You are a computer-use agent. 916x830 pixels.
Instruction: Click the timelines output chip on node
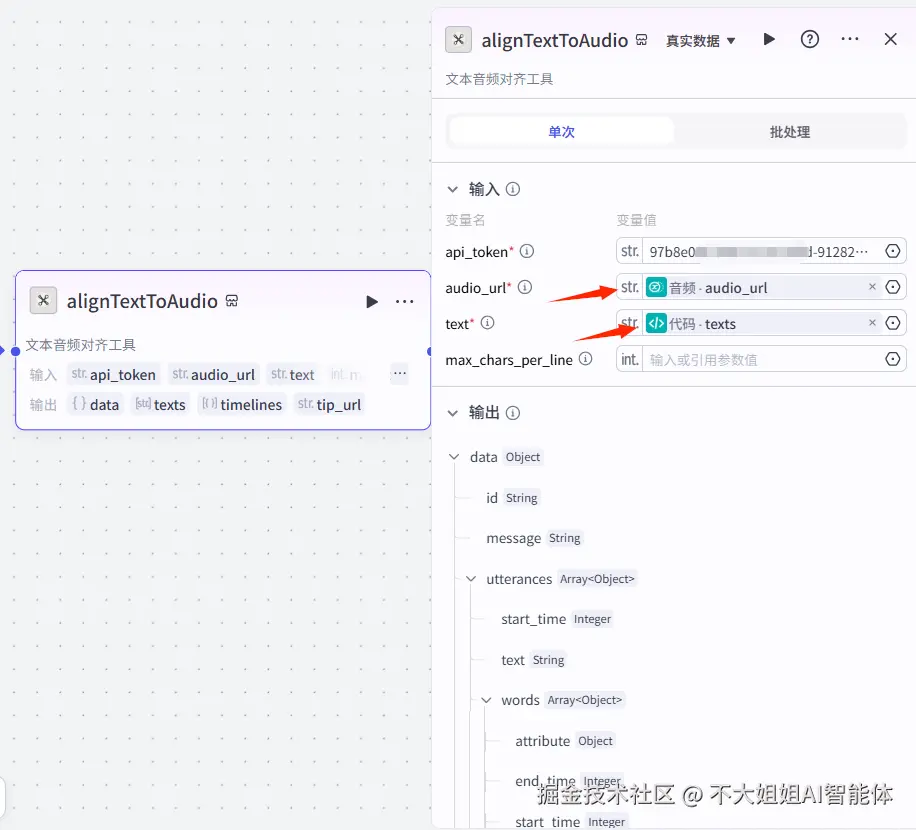(x=242, y=405)
